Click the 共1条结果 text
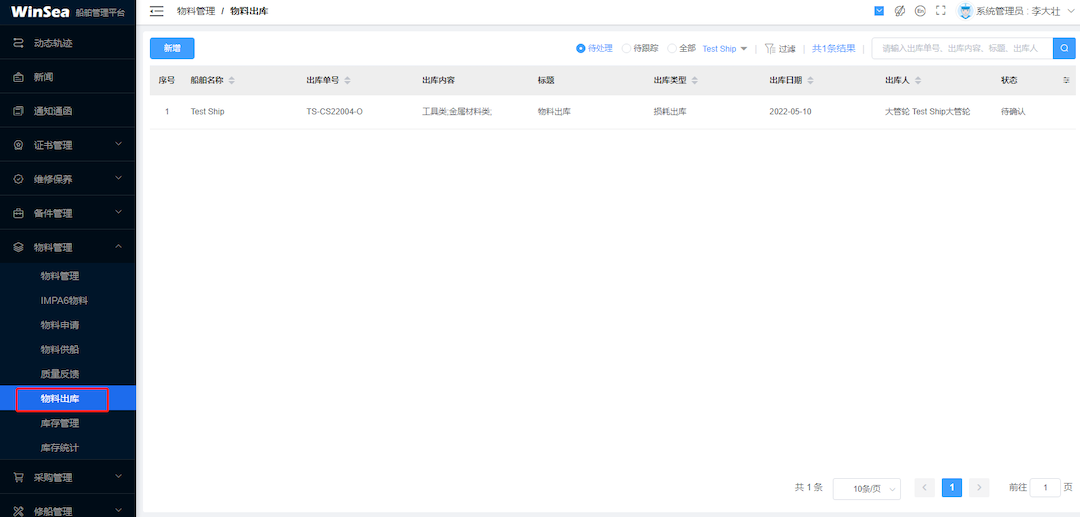This screenshot has height=517, width=1080. (x=833, y=48)
